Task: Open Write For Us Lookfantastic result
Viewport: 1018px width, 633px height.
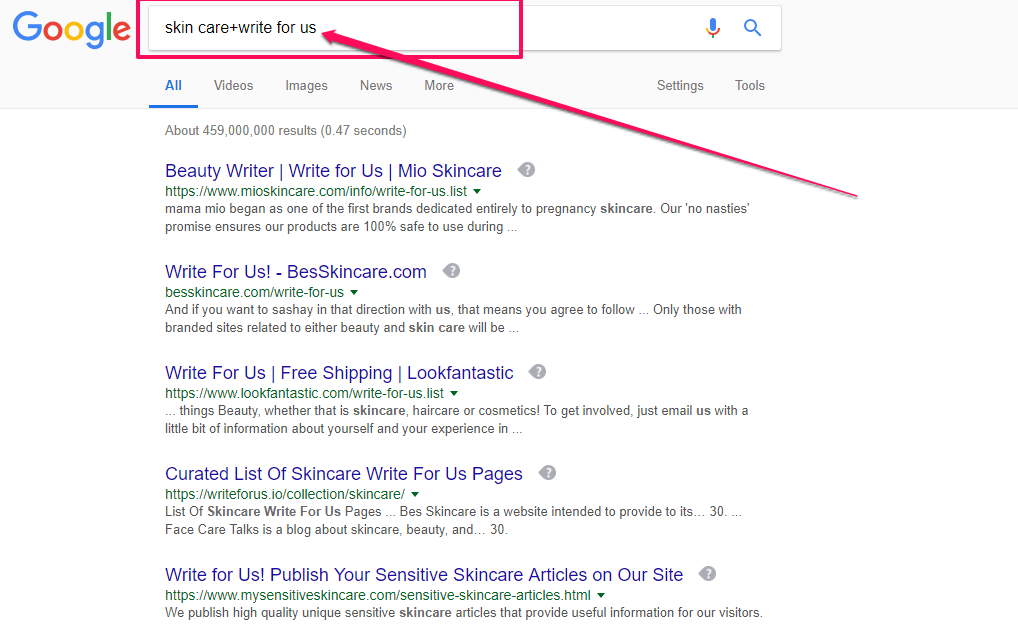Action: [339, 373]
